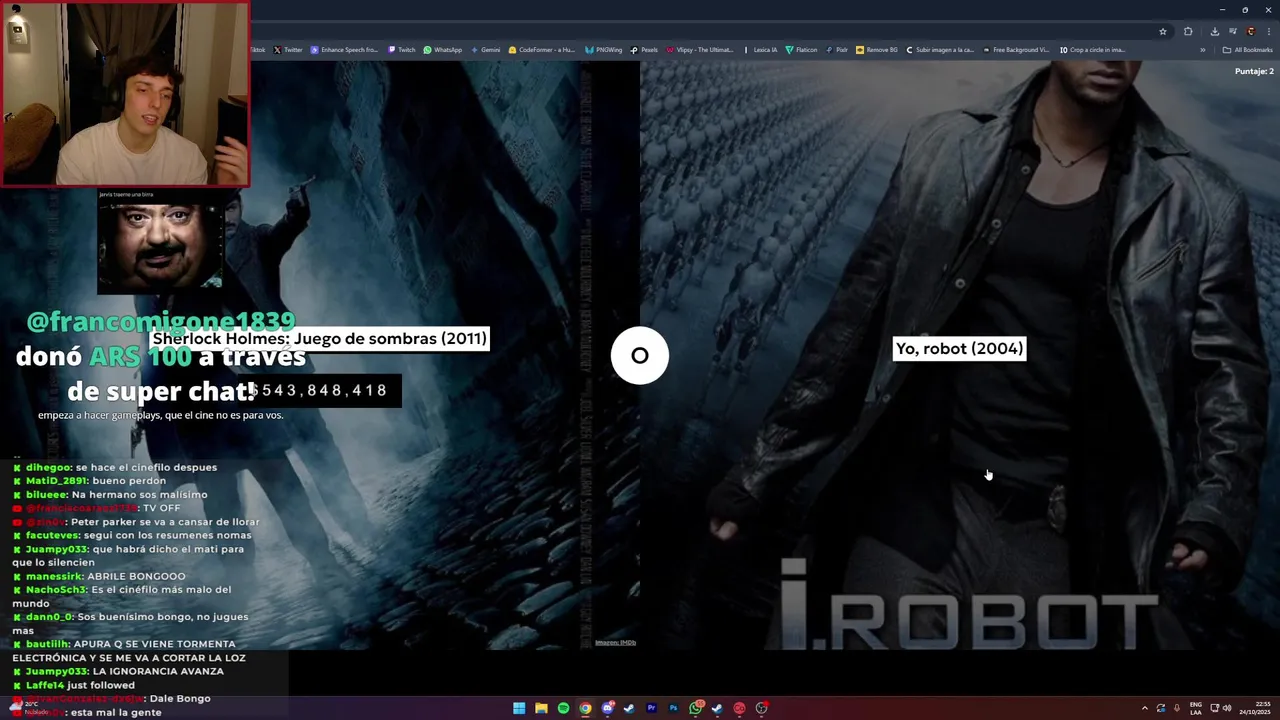The width and height of the screenshot is (1280, 720).
Task: Open the red circular taskbar app
Action: [x=739, y=708]
